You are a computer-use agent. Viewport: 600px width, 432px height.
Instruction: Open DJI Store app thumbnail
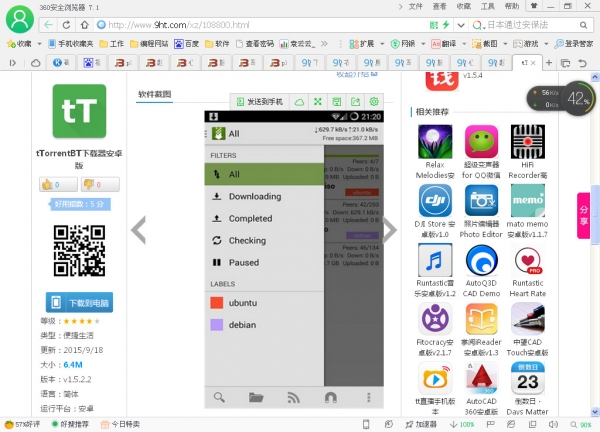click(435, 201)
